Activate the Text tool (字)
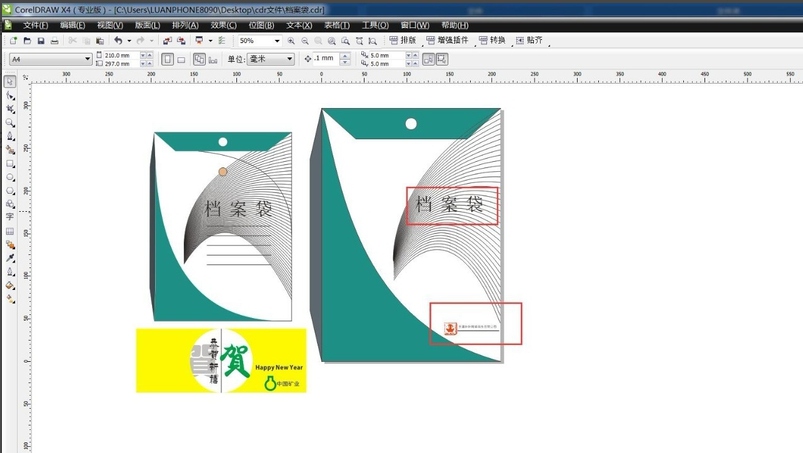The width and height of the screenshot is (803, 453). [10, 216]
